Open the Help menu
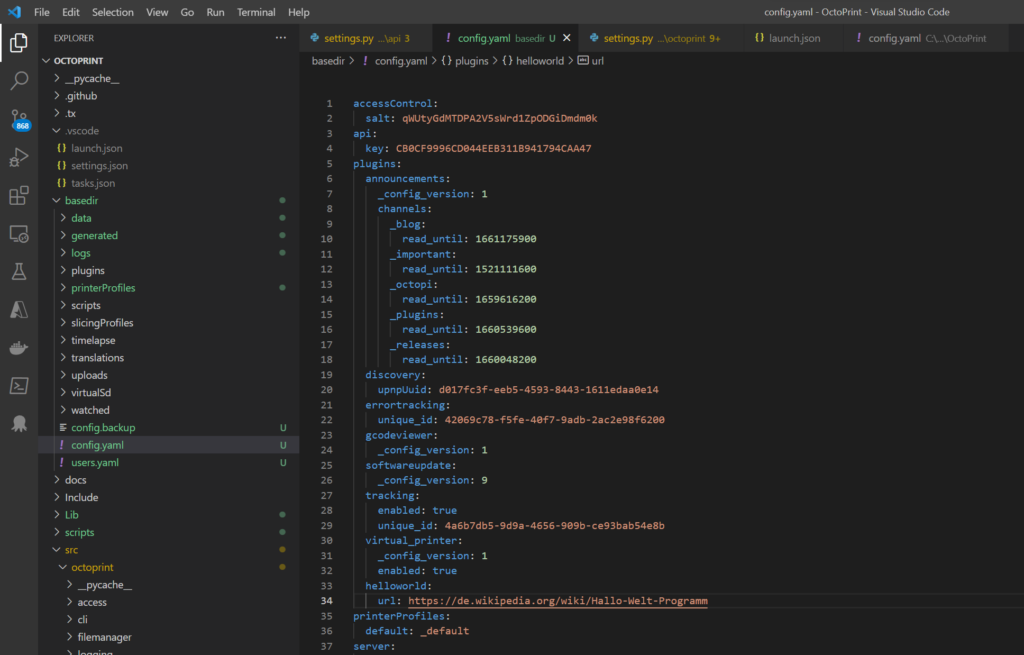Image resolution: width=1024 pixels, height=655 pixels. coord(298,12)
